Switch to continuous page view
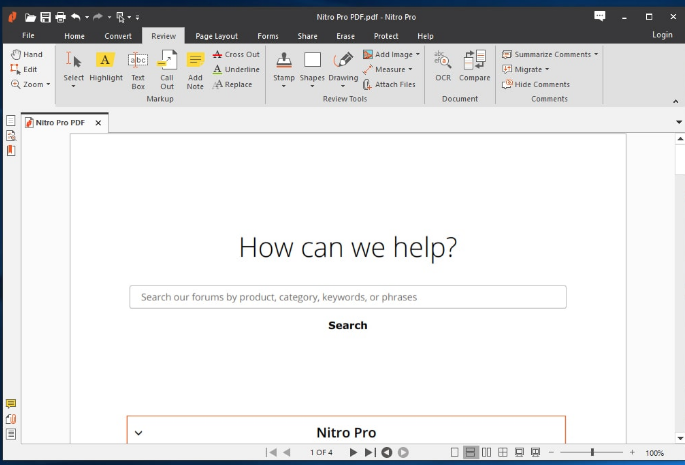Viewport: 685px width, 465px height. pos(470,452)
